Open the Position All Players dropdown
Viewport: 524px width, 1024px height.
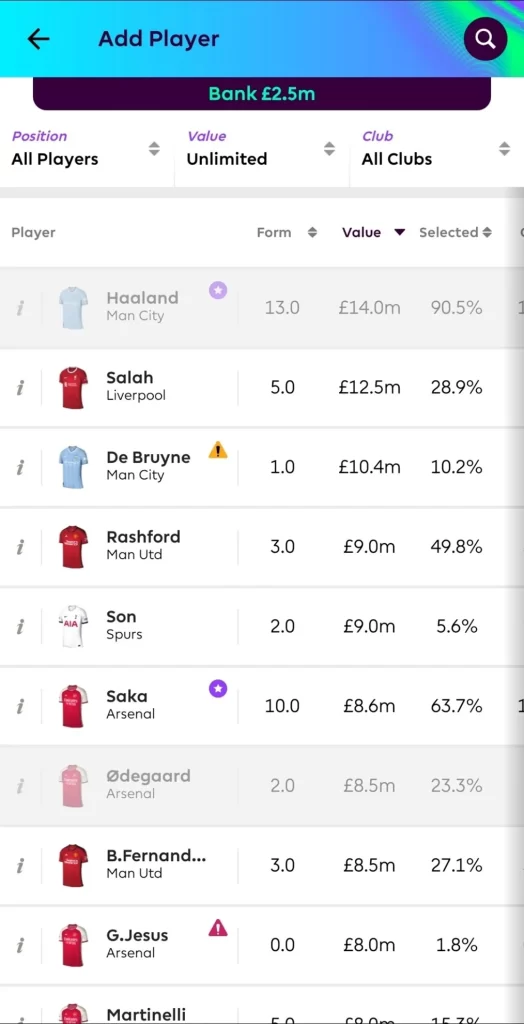[x=86, y=149]
